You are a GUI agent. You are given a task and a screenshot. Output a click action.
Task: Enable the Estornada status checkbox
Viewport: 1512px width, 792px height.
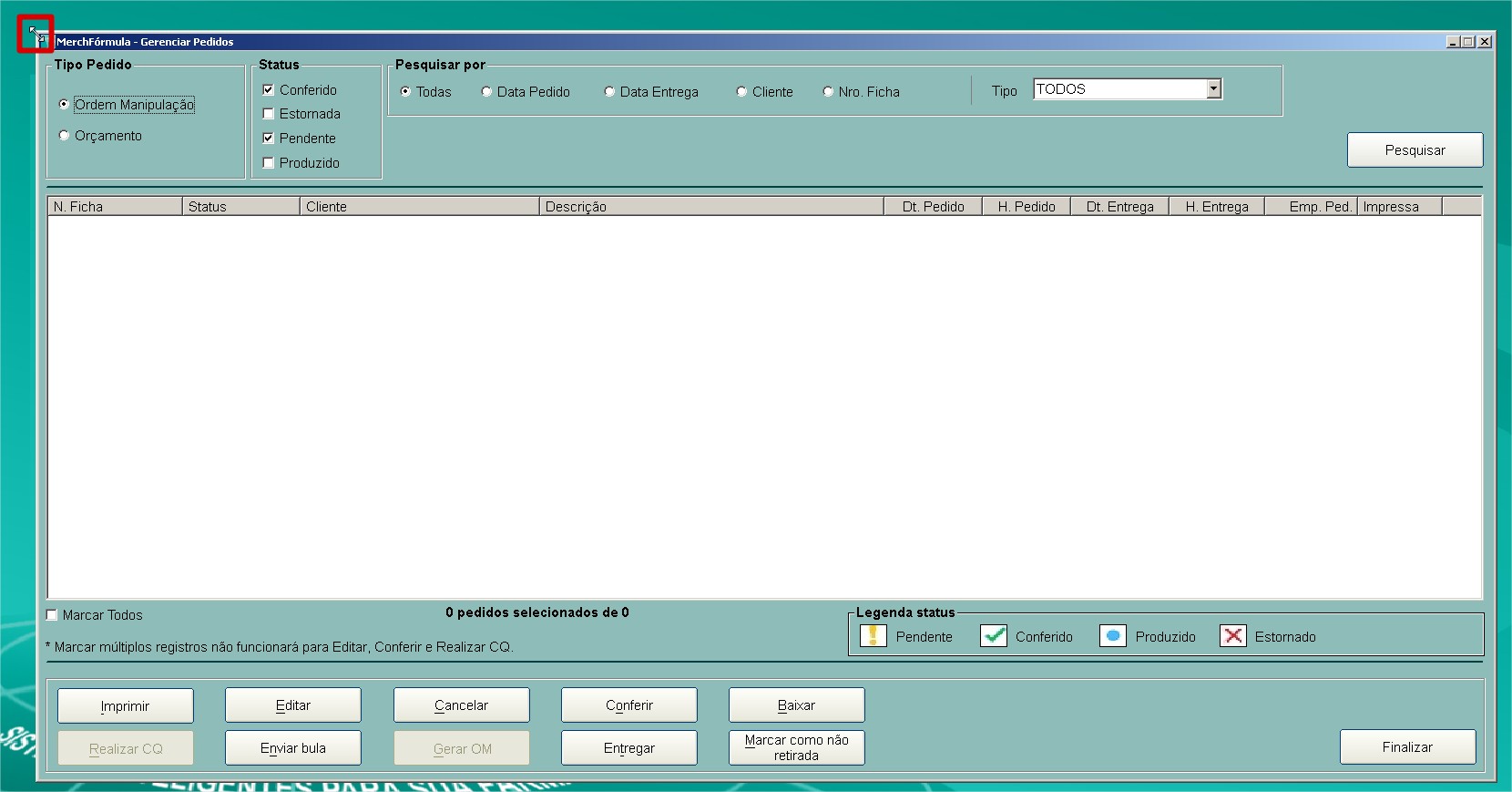tap(269, 114)
